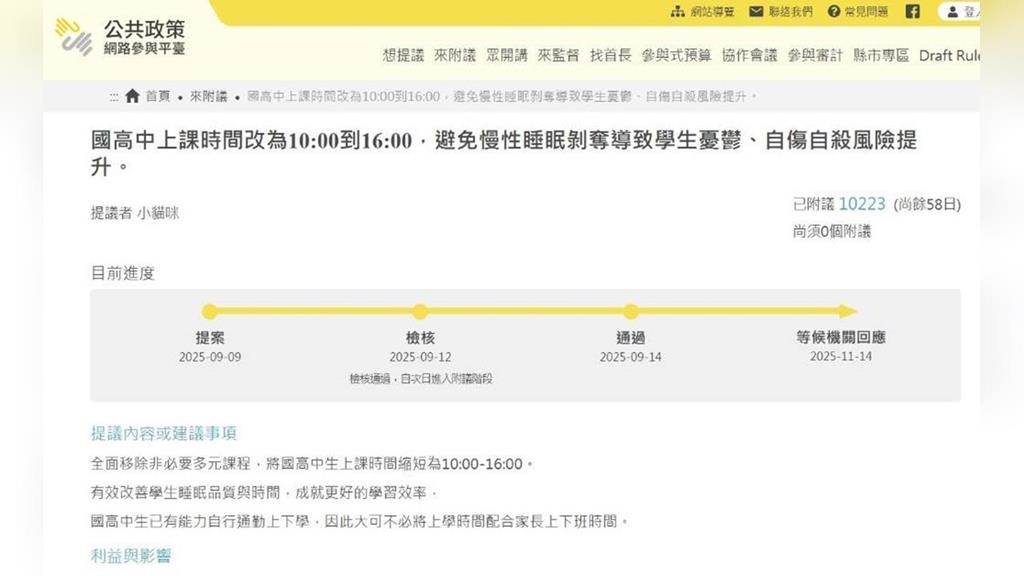
Task: Go to 來監督 navigation item
Action: [x=558, y=56]
